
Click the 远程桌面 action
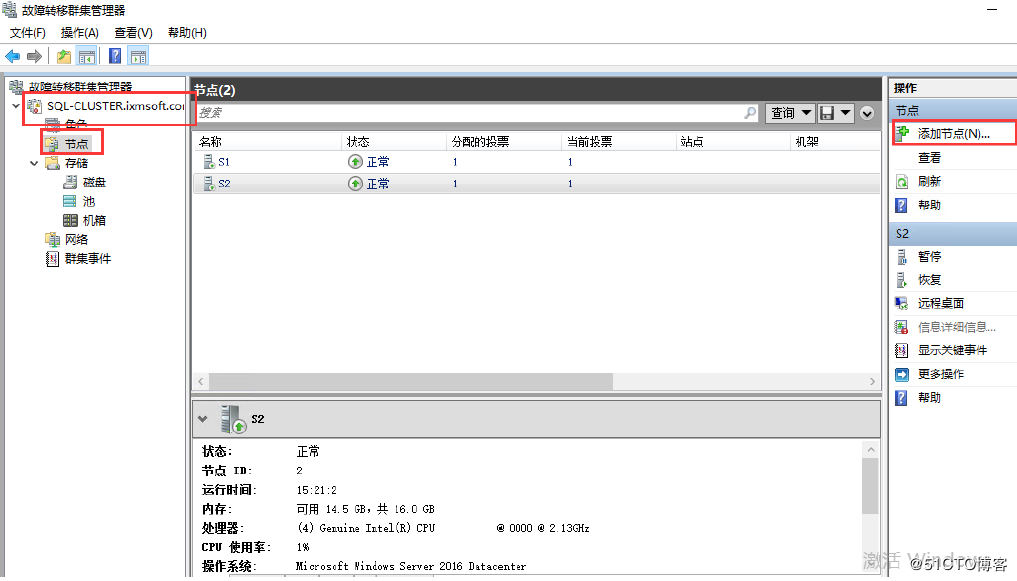coord(941,303)
